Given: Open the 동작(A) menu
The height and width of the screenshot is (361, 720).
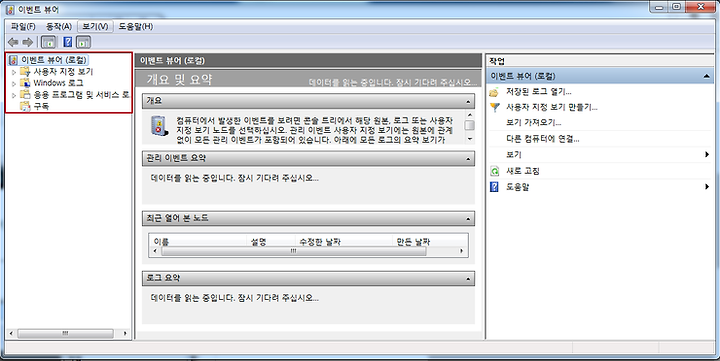Looking at the screenshot, I should 59,26.
